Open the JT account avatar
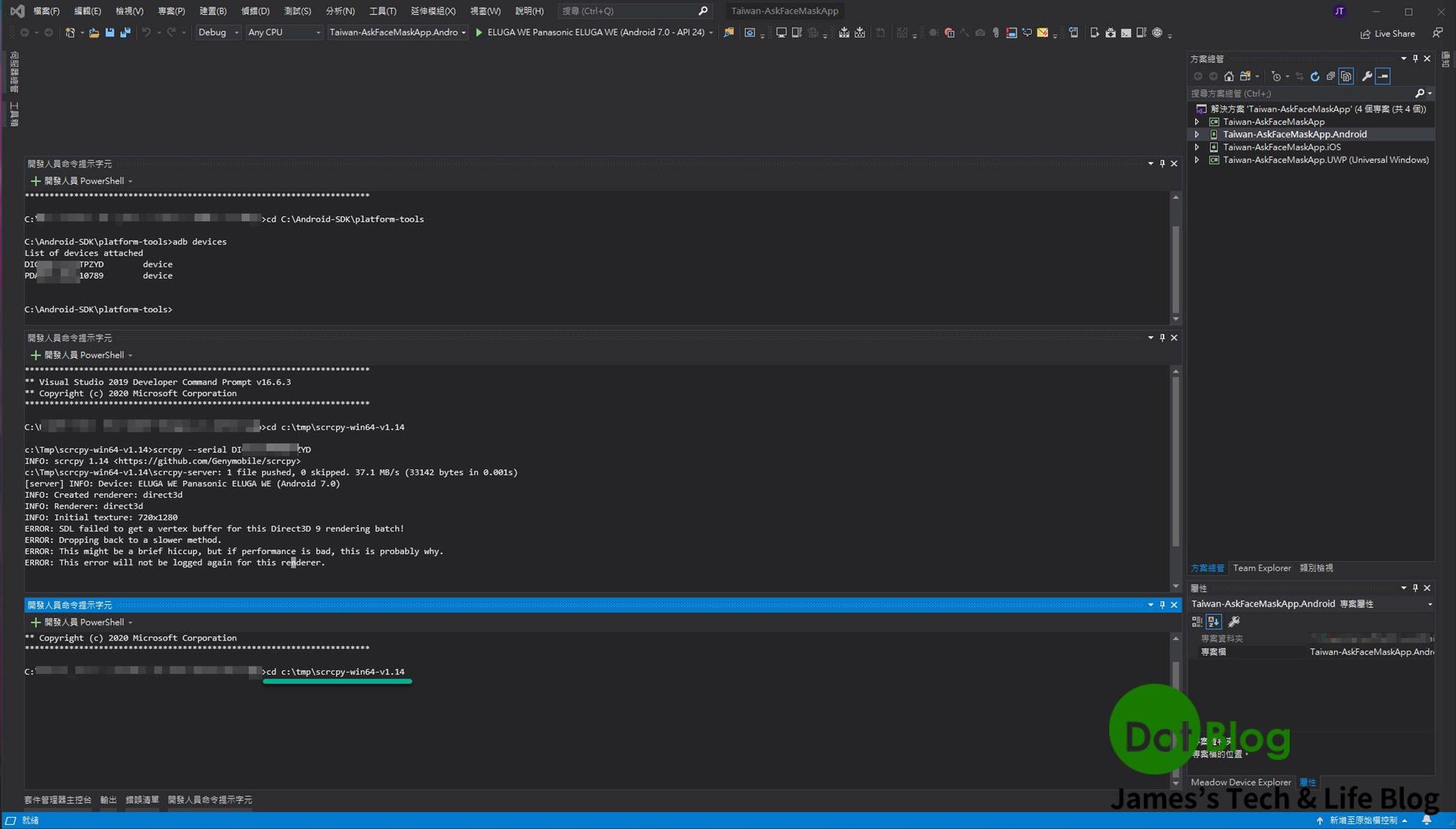This screenshot has height=829, width=1456. click(x=1339, y=11)
